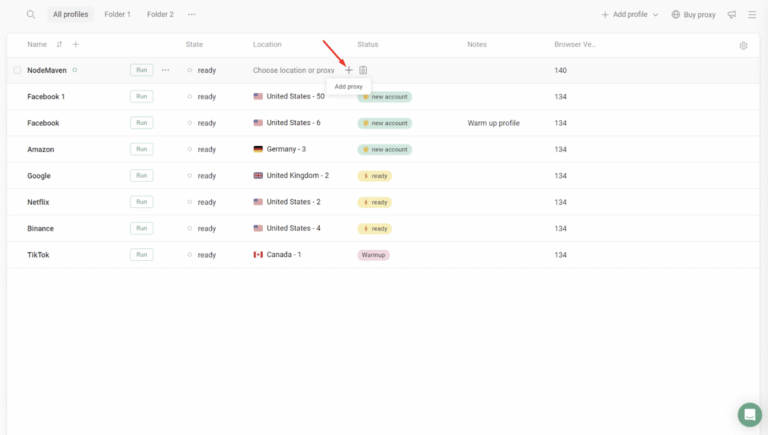Image resolution: width=768 pixels, height=435 pixels.
Task: Click the megaphone announcements icon
Action: pyautogui.click(x=732, y=15)
